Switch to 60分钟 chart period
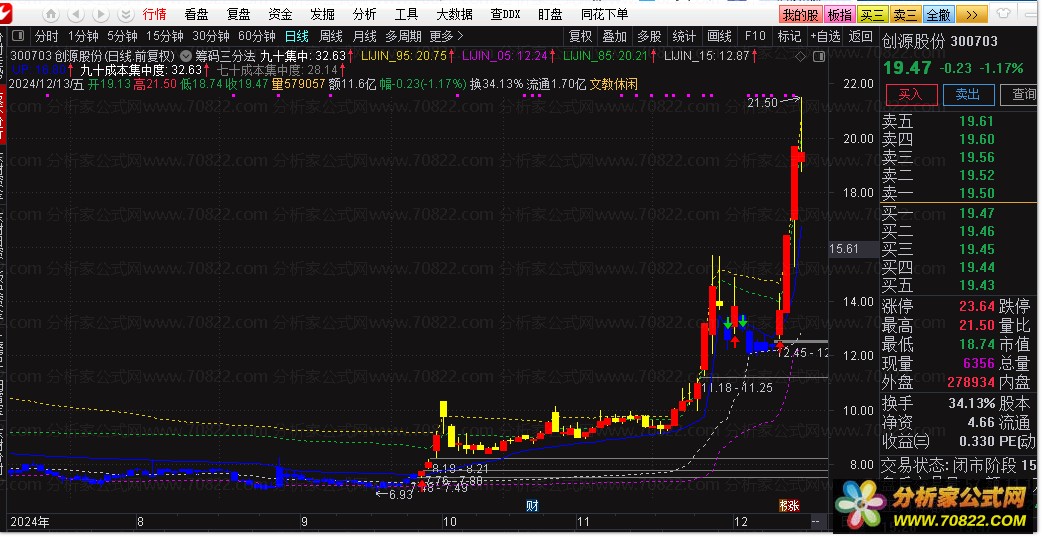The height and width of the screenshot is (537, 1043). 256,36
